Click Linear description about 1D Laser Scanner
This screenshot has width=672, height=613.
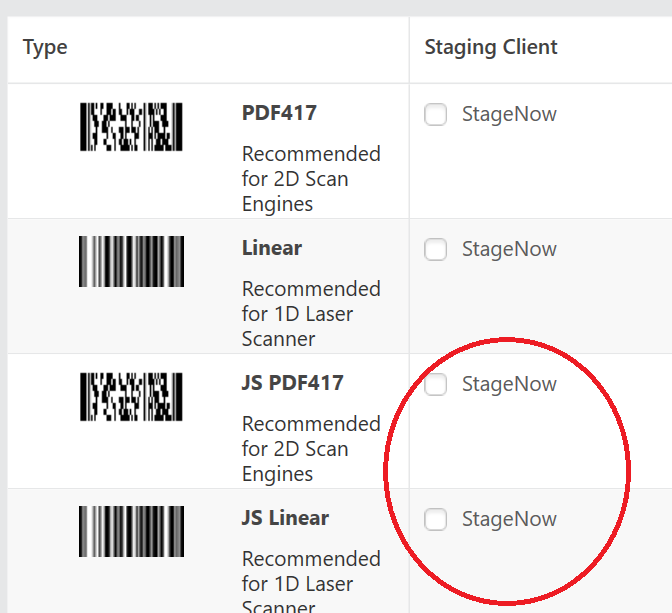(311, 314)
